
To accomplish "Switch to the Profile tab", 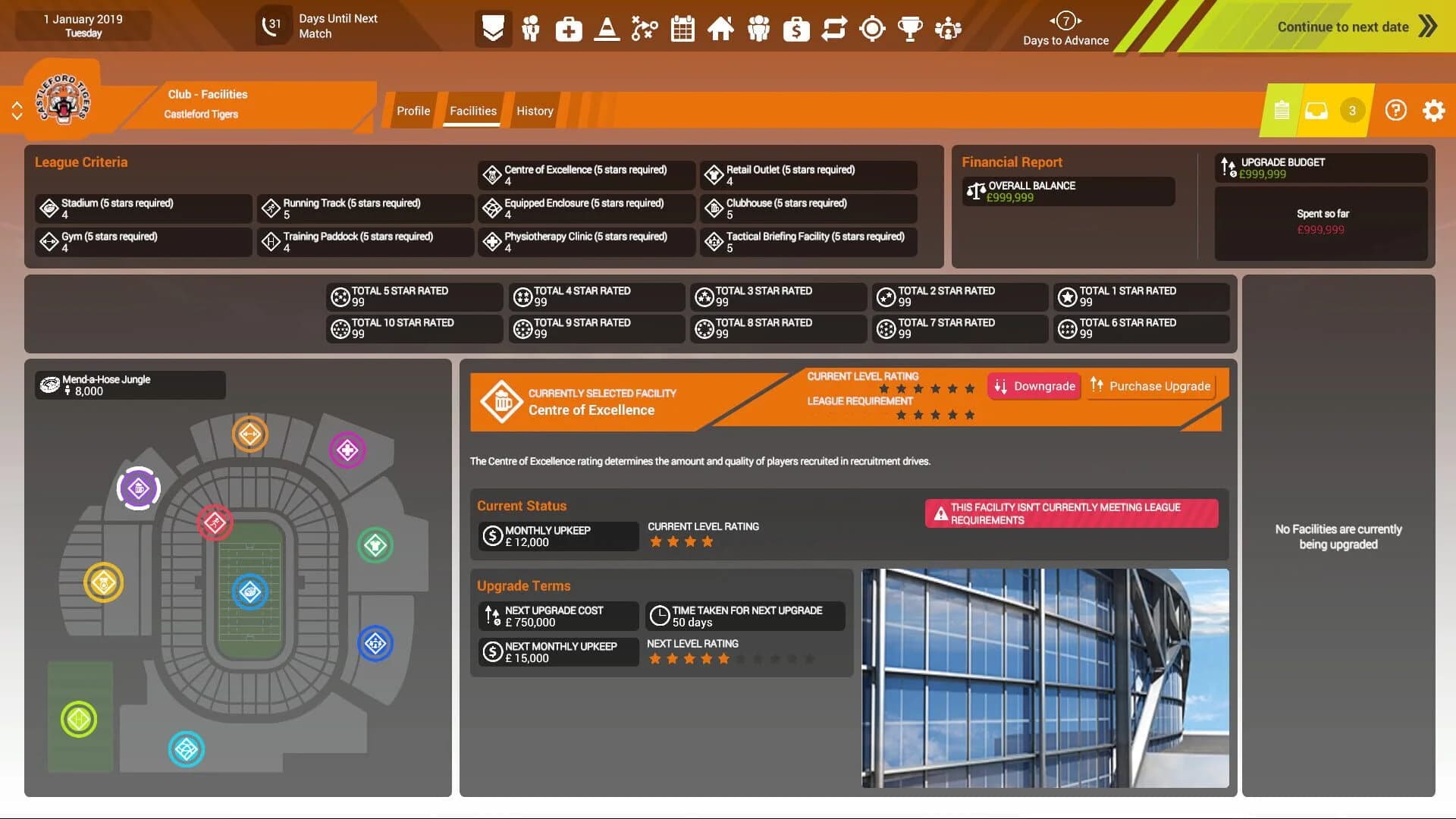I will [413, 111].
